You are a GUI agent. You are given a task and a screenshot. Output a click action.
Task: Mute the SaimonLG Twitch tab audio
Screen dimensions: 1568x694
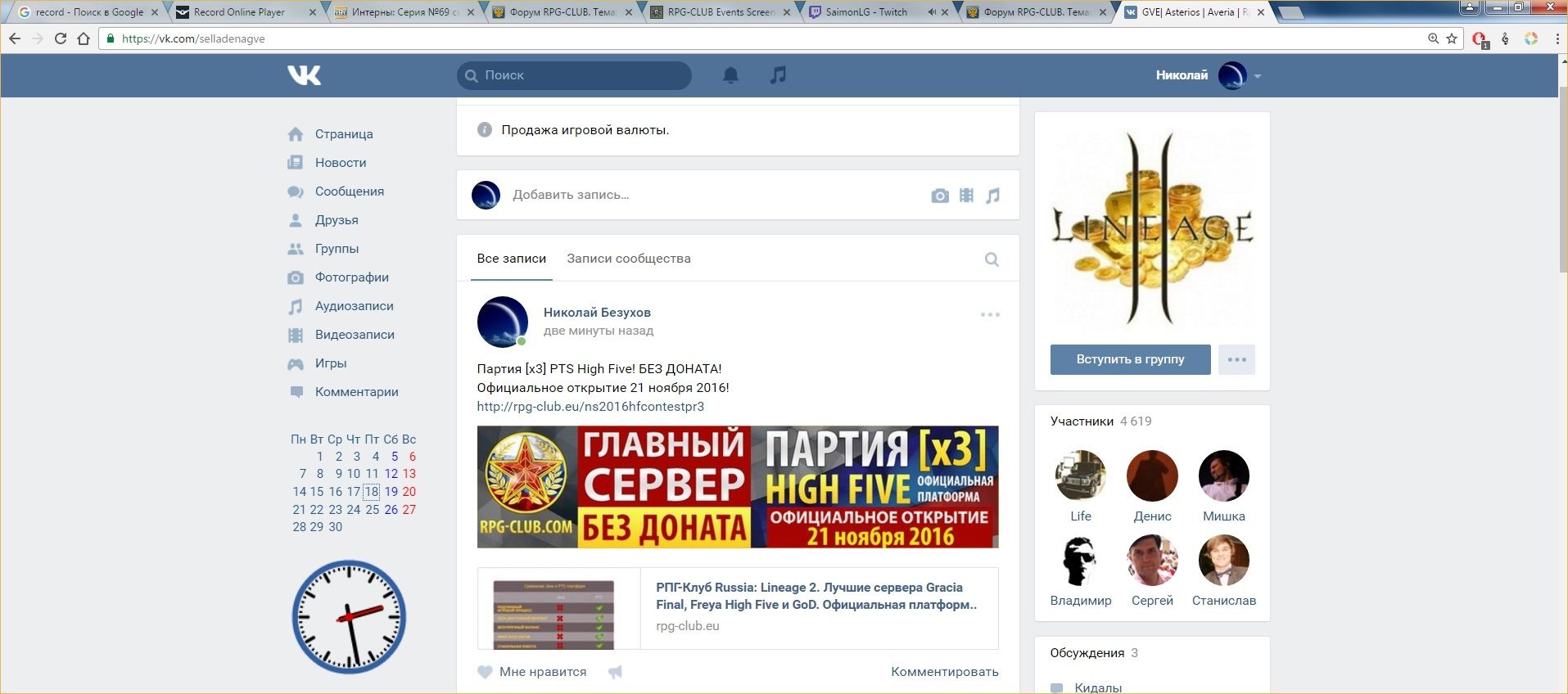[x=931, y=12]
